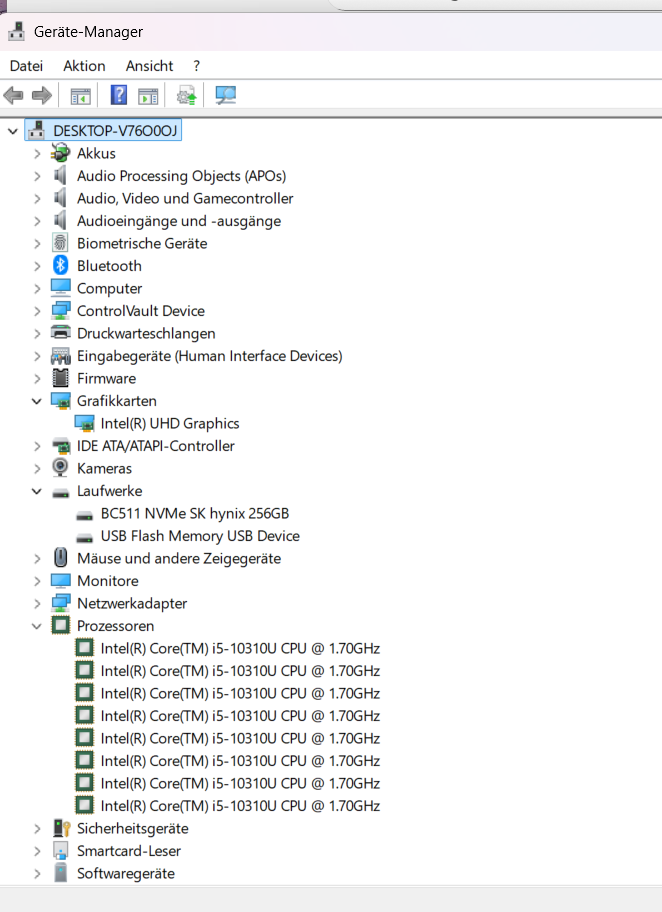The image size is (662, 912).
Task: Expand the Bluetooth category
Action: [37, 266]
